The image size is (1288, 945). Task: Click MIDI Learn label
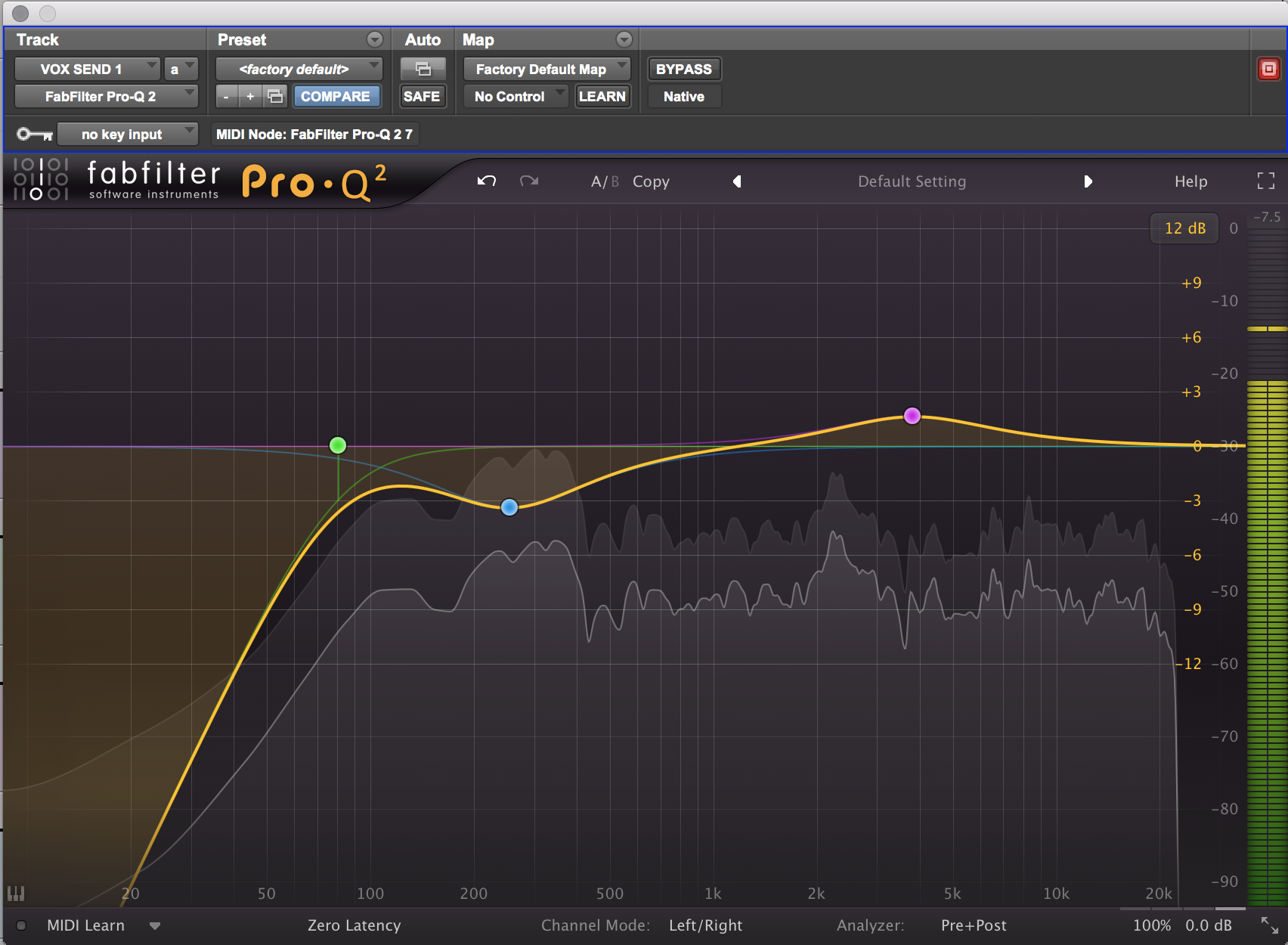tap(85, 925)
